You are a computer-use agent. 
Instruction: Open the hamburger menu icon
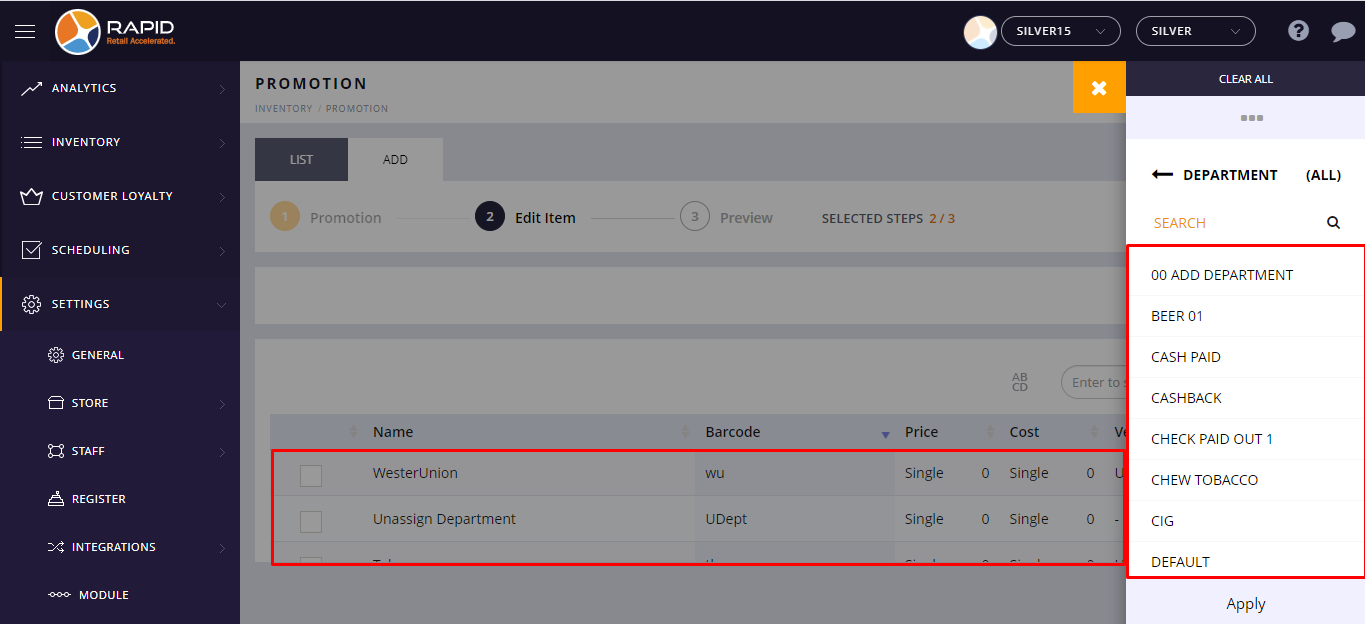pyautogui.click(x=25, y=31)
